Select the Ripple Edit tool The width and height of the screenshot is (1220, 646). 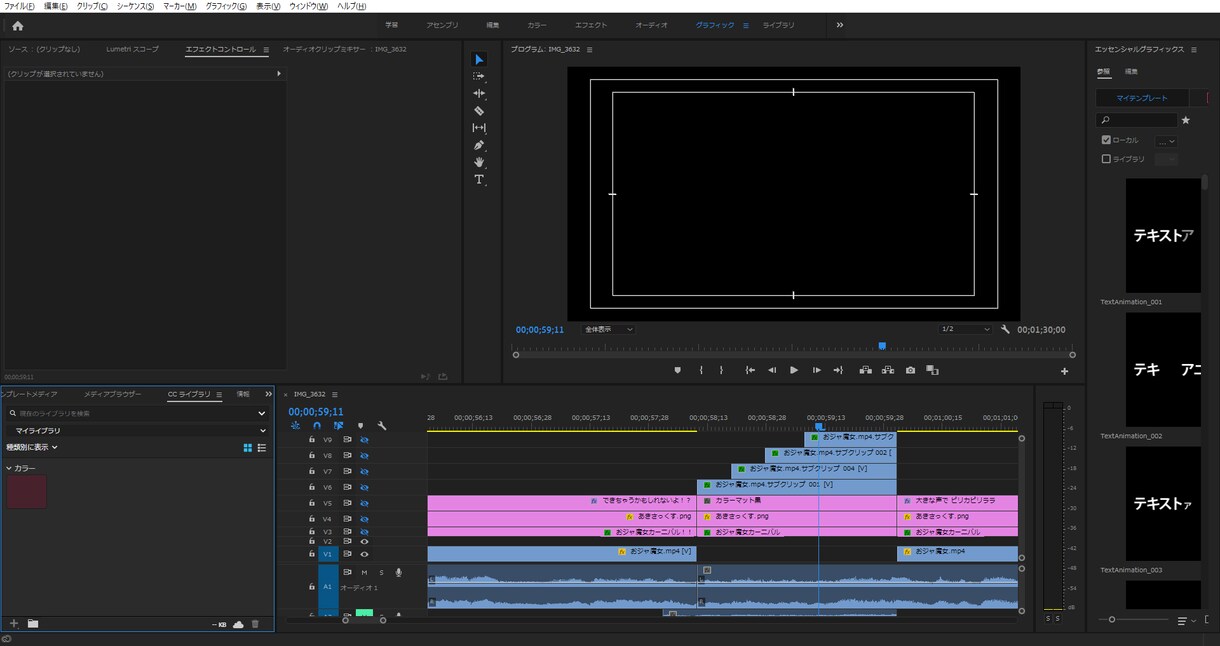(x=479, y=93)
